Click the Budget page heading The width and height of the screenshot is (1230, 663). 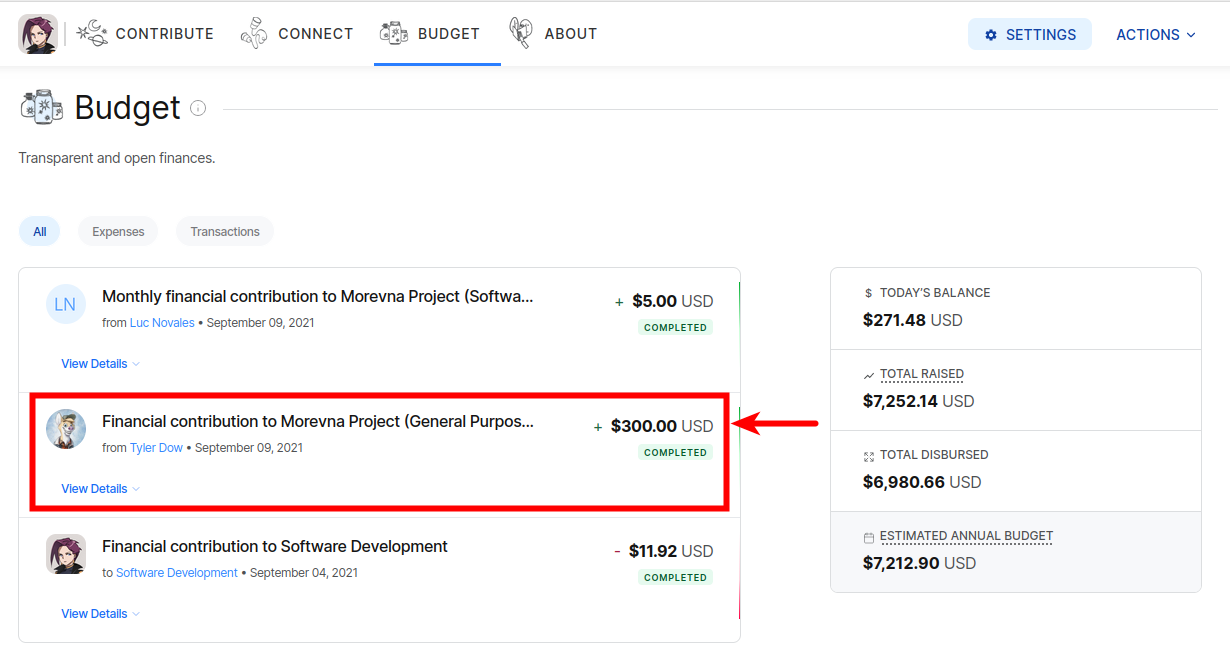pyautogui.click(x=128, y=108)
